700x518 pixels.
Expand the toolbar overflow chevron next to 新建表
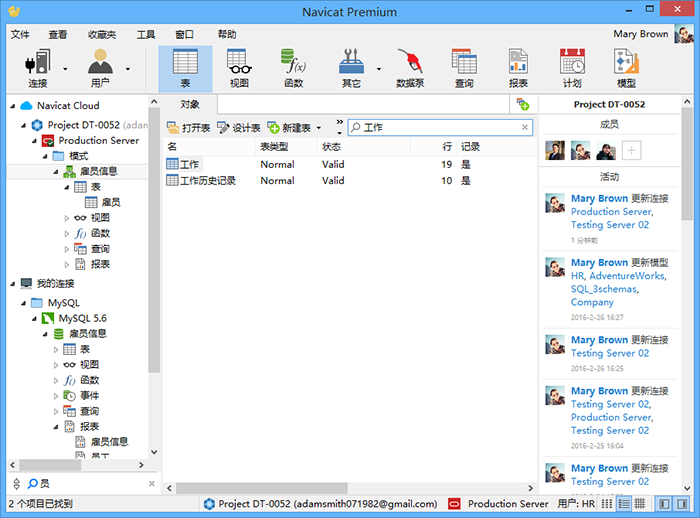pos(339,122)
